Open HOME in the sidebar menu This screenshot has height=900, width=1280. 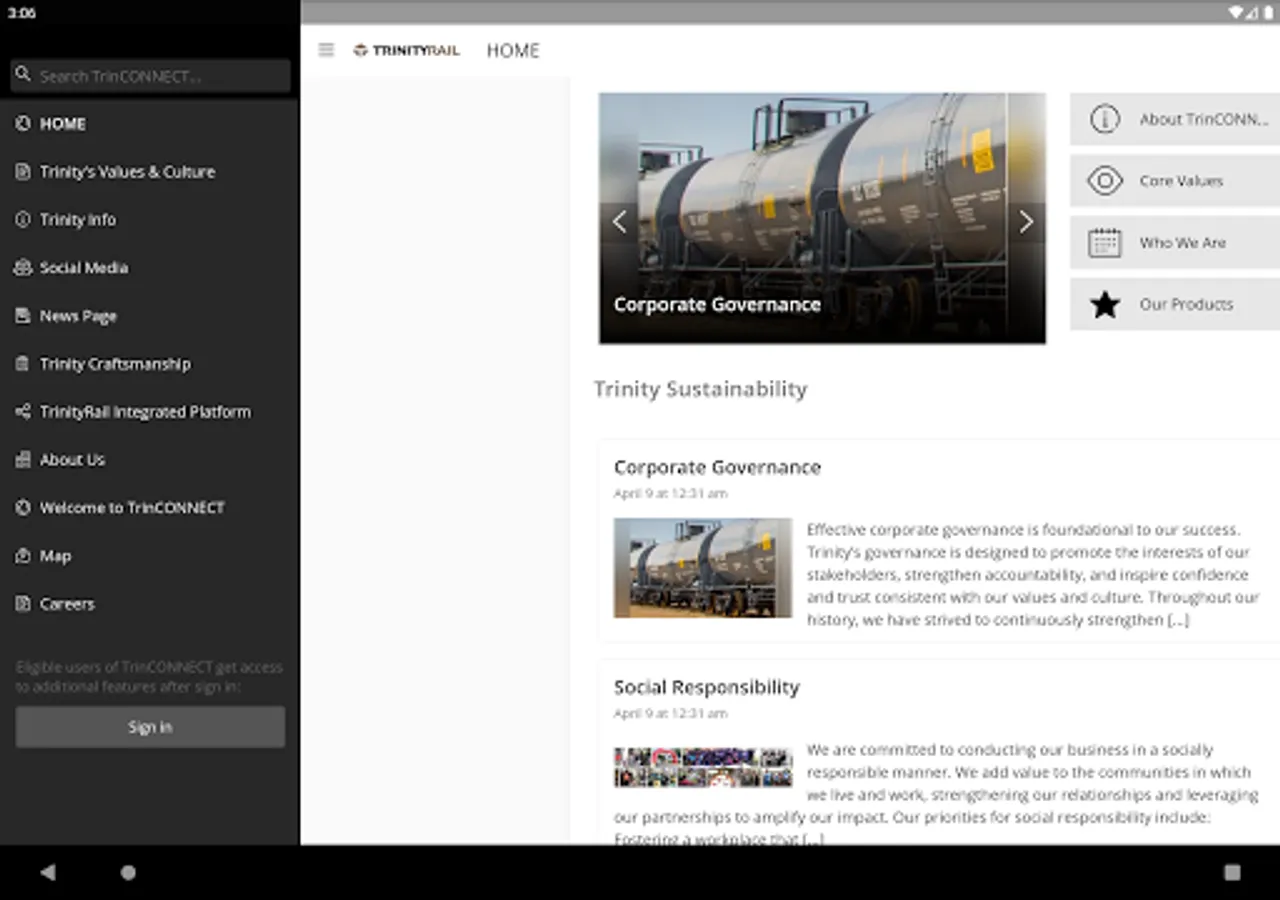150,124
